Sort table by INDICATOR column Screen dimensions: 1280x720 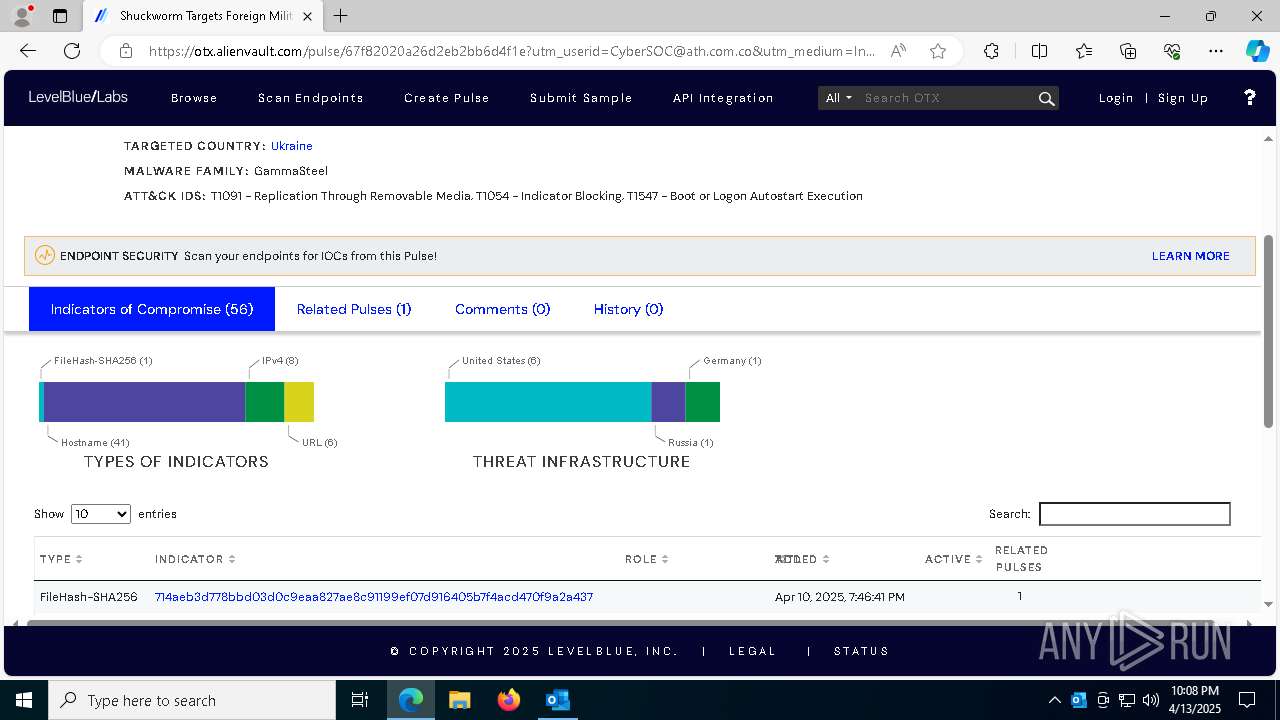pos(195,559)
